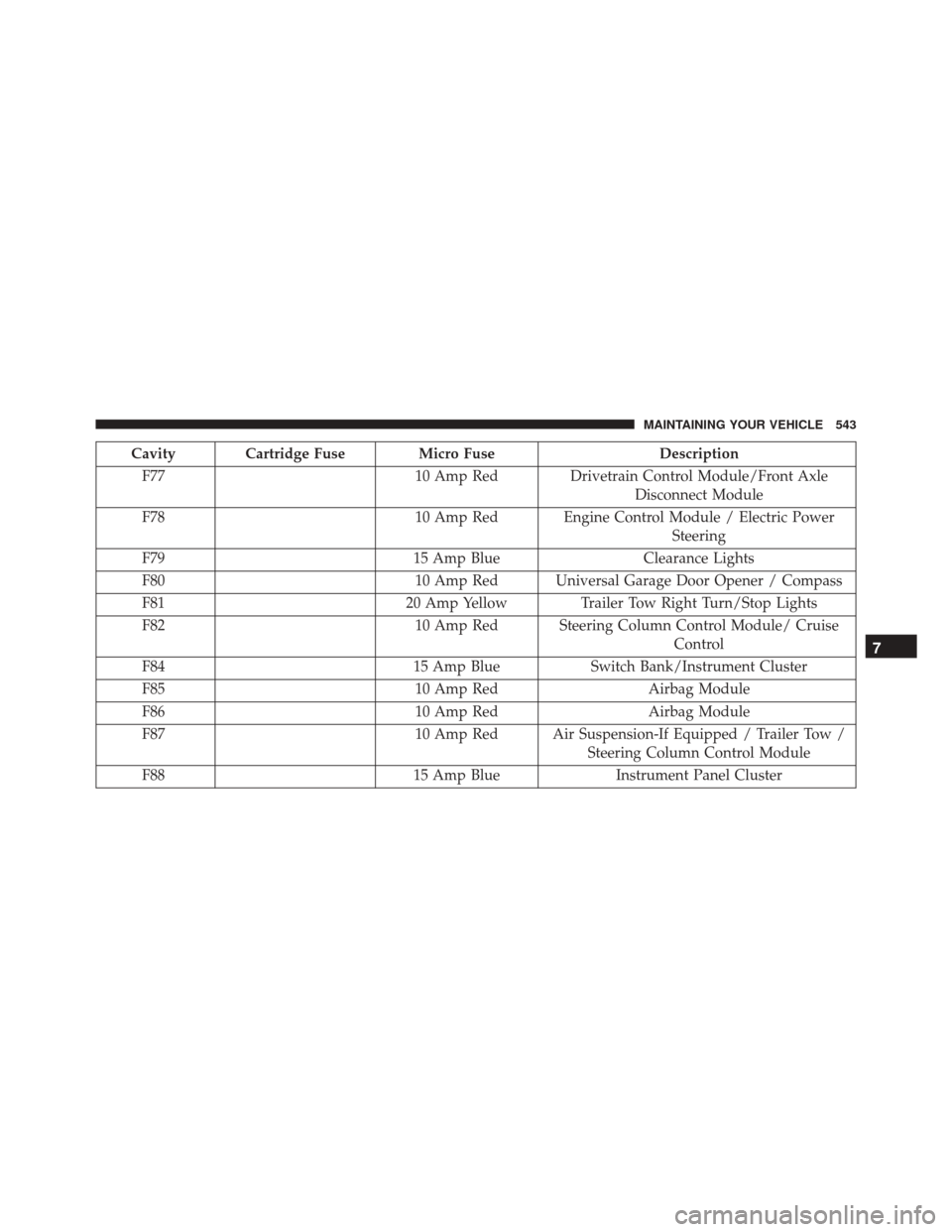The height and width of the screenshot is (1232, 952).
Task: Select cavity cell F77
Action: point(154,476)
